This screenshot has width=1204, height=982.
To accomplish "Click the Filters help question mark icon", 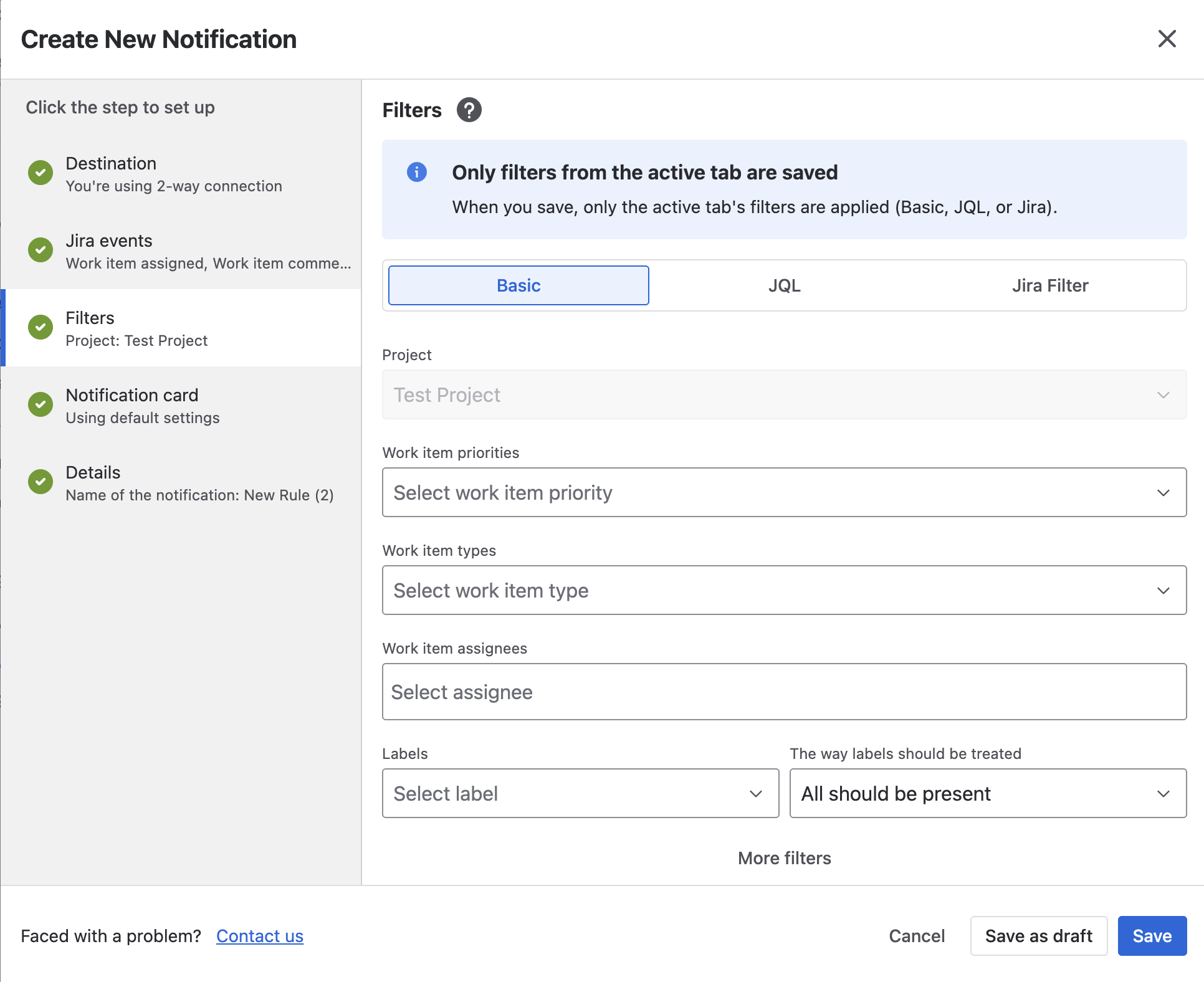I will coord(469,110).
